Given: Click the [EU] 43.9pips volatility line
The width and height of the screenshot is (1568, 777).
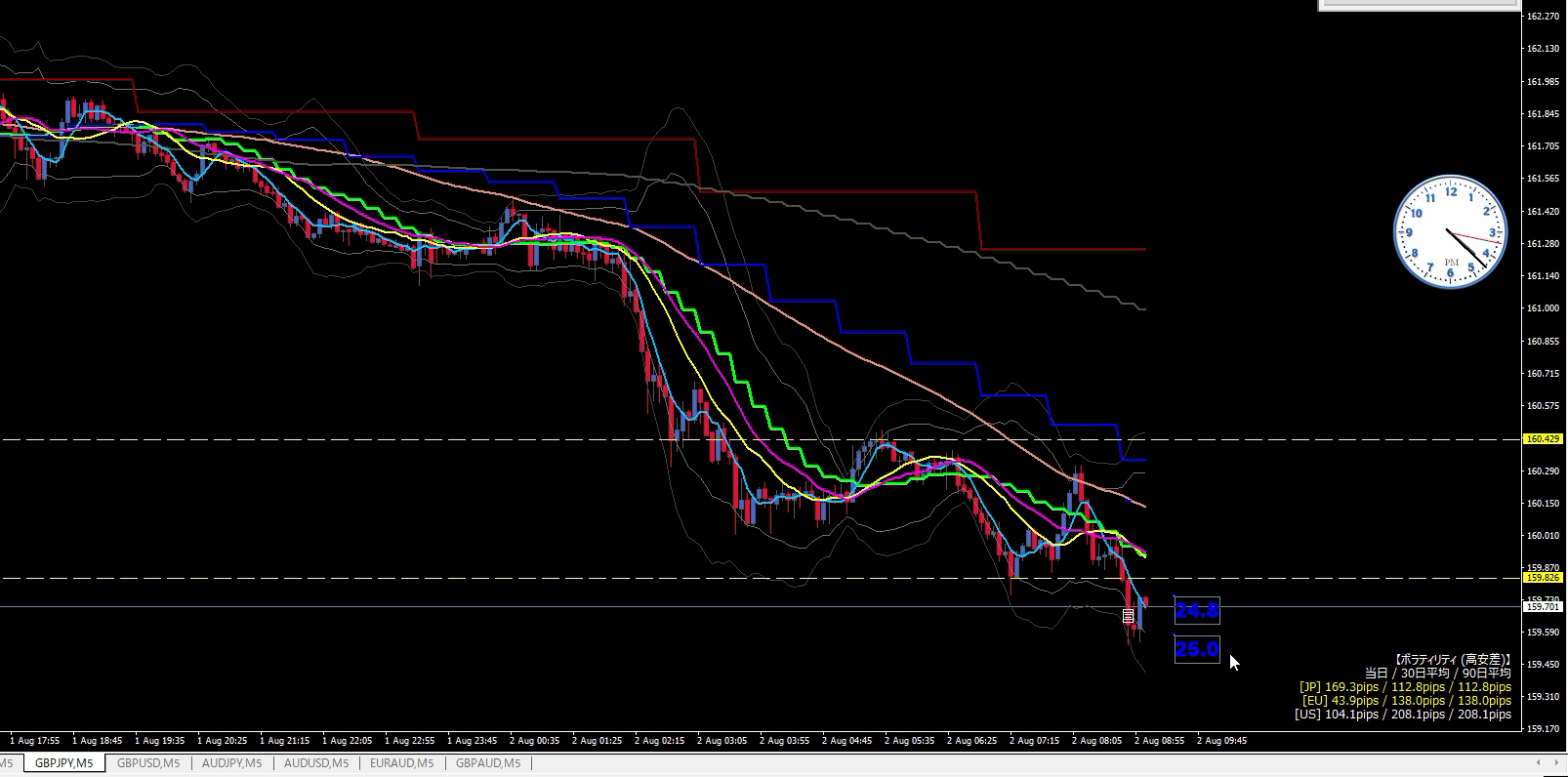Looking at the screenshot, I should (x=1407, y=701).
